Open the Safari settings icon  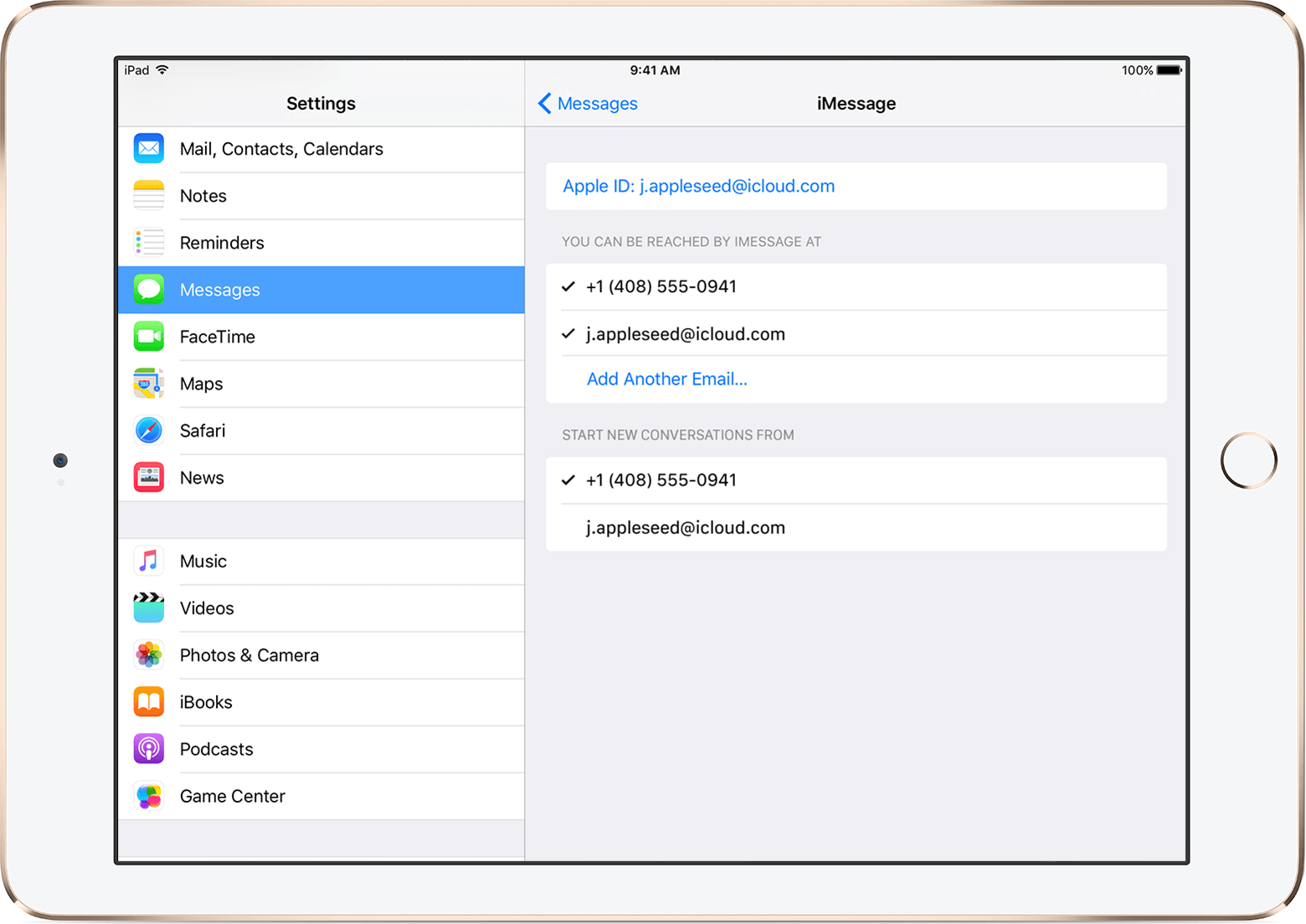coord(148,430)
